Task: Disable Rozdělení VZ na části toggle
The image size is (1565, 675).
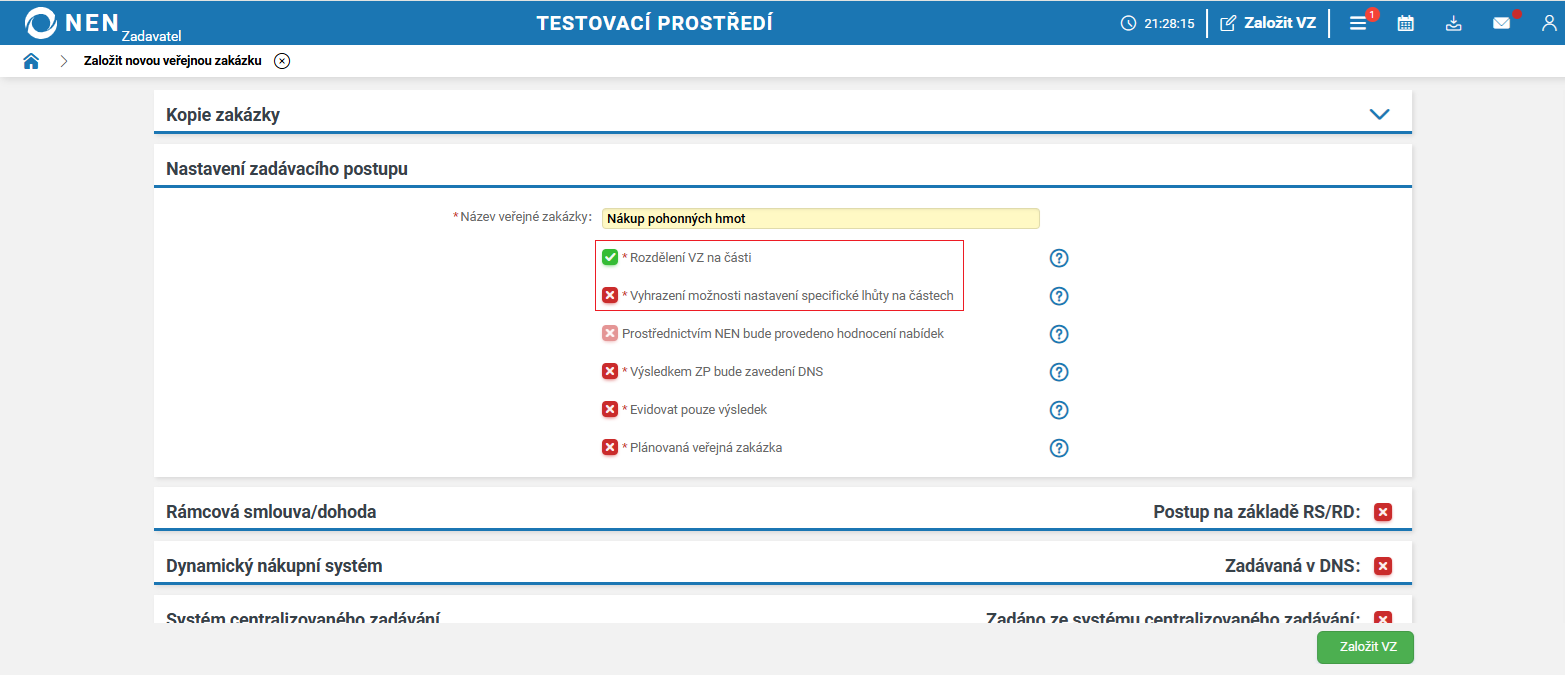Action: [610, 257]
